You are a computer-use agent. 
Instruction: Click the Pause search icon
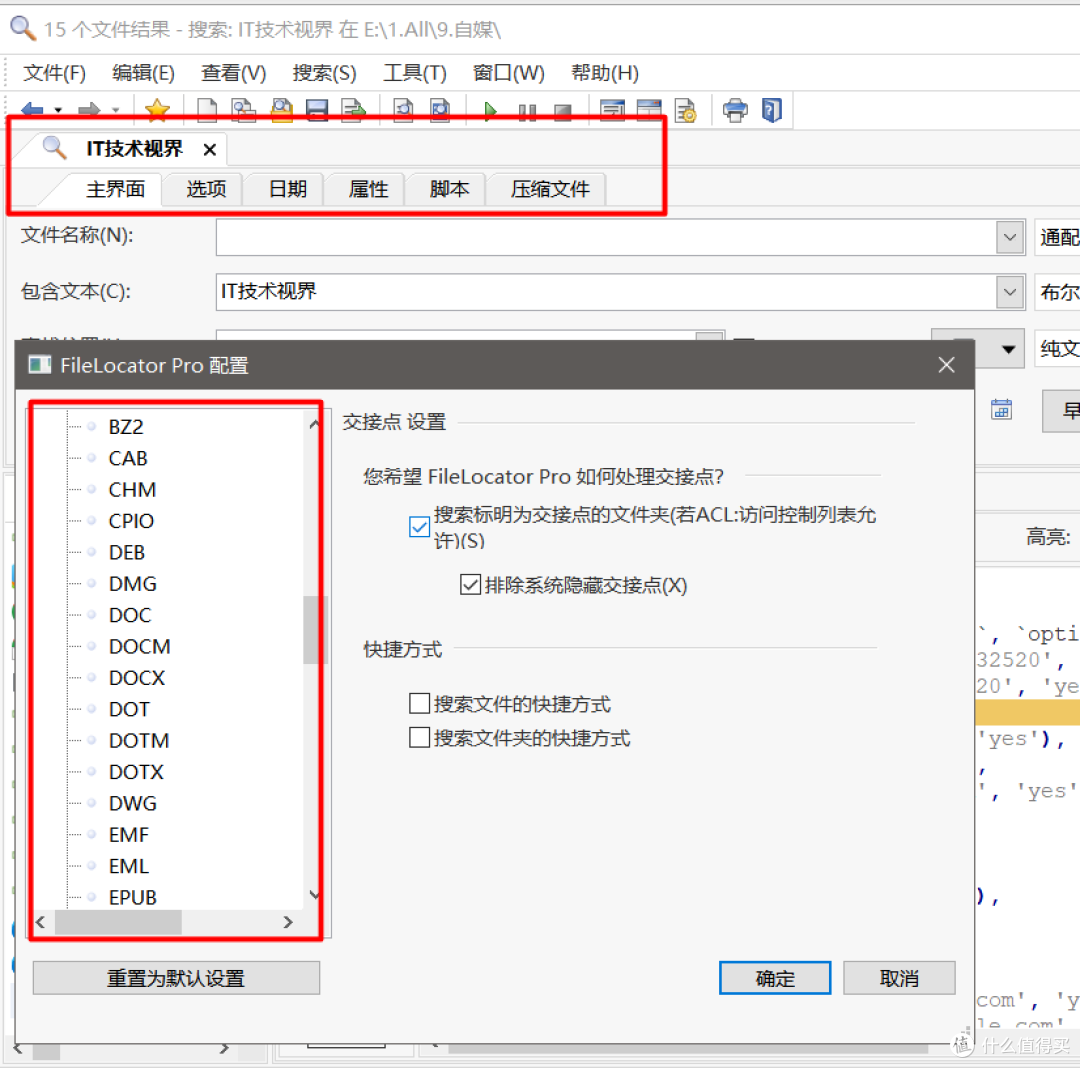coord(527,112)
